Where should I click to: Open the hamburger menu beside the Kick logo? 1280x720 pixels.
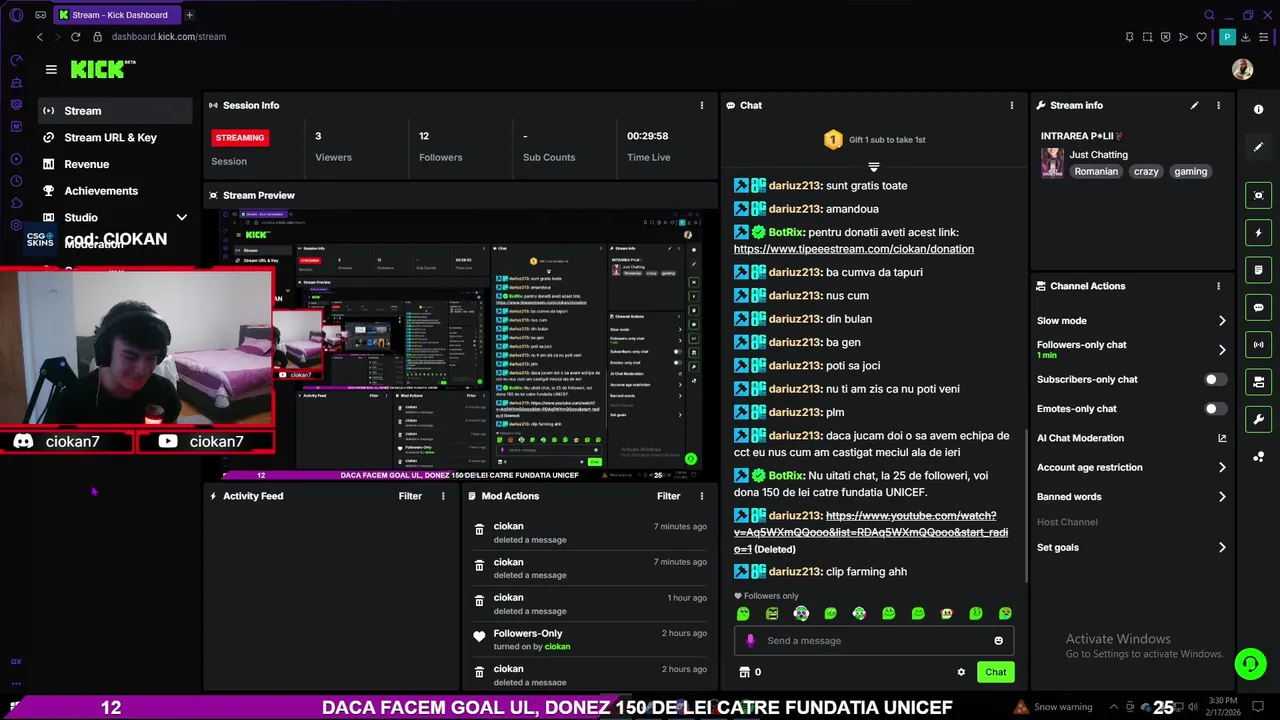coord(51,69)
